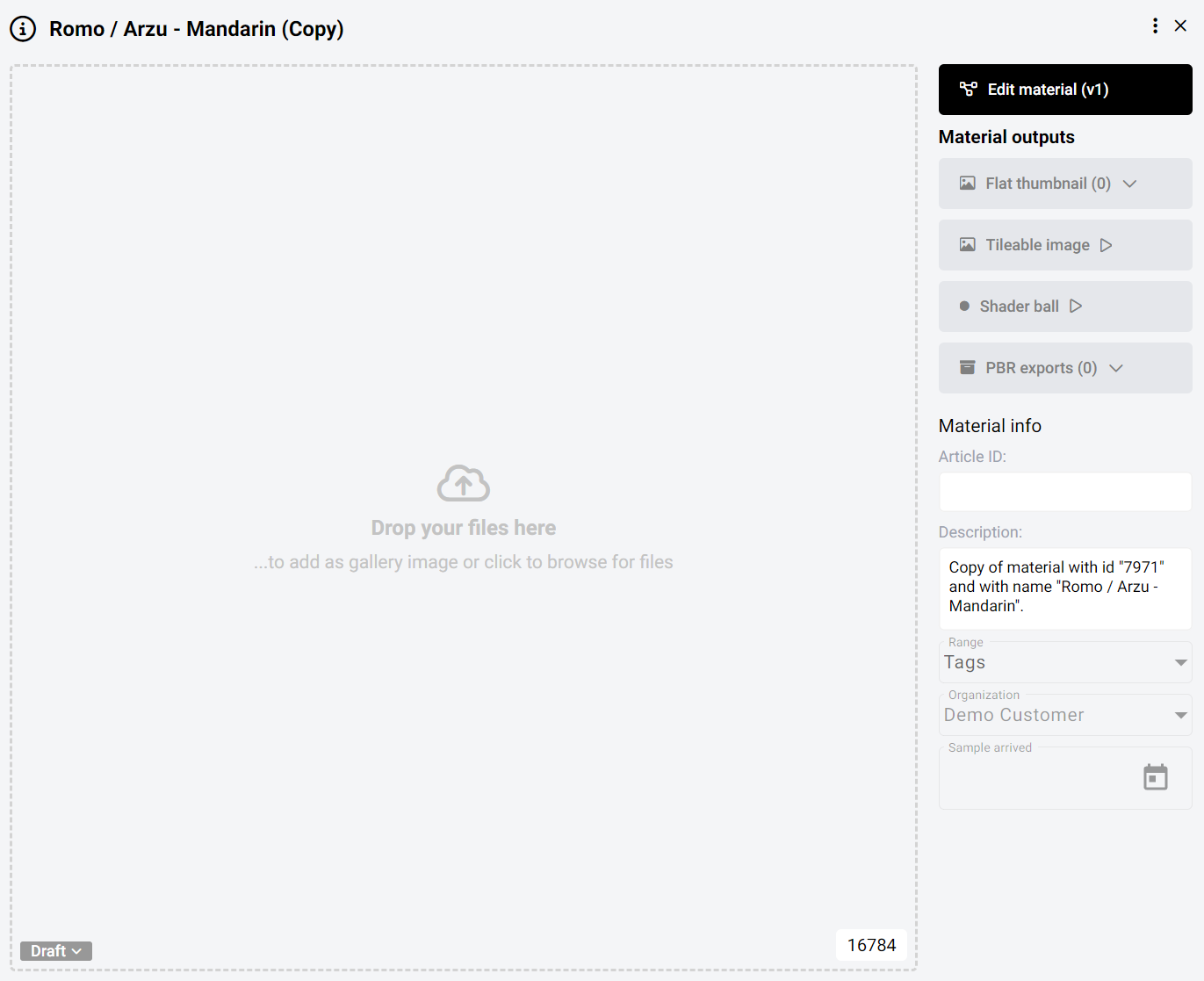The width and height of the screenshot is (1204, 981).
Task: Expand the Flat thumbnail (0) chevron
Action: [1130, 184]
